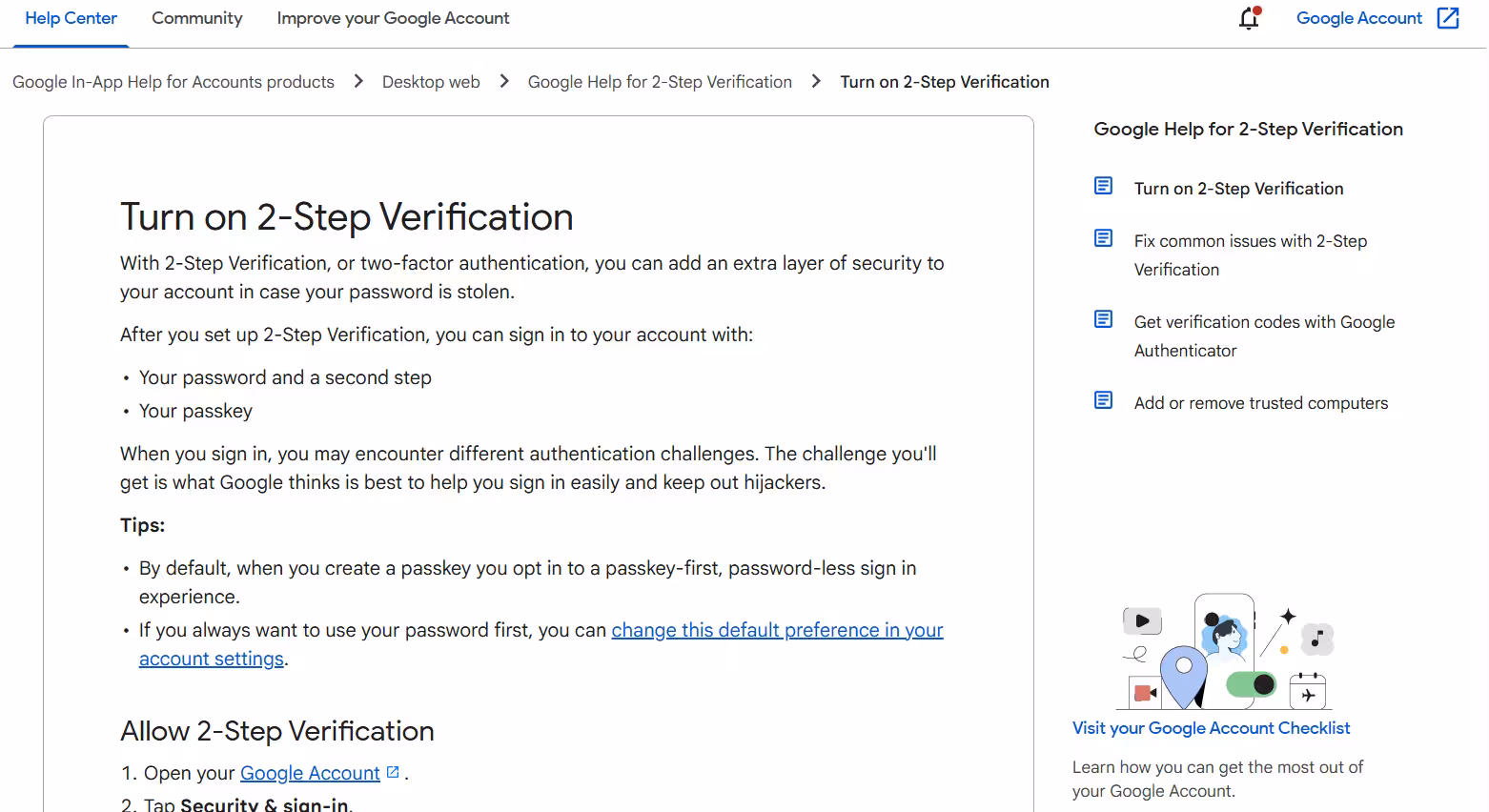Click the external-link icon beside Google Account header
Viewport: 1489px width, 812px height.
point(1448,18)
